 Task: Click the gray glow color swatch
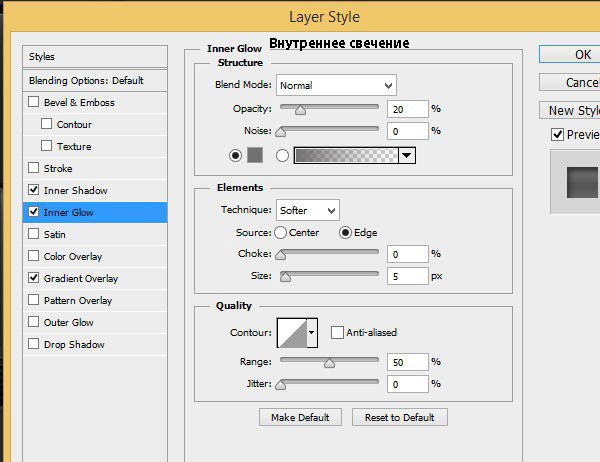pos(254,155)
